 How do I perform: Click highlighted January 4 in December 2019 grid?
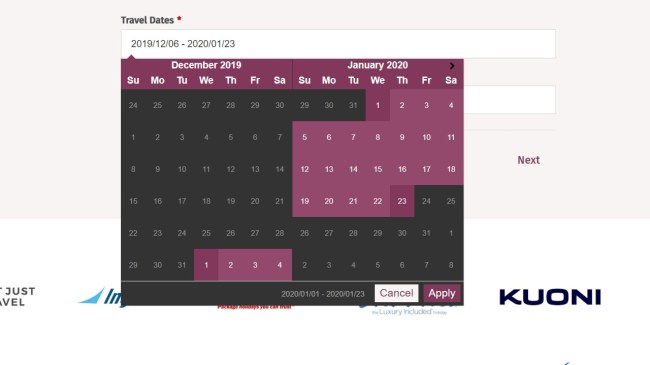(x=279, y=265)
